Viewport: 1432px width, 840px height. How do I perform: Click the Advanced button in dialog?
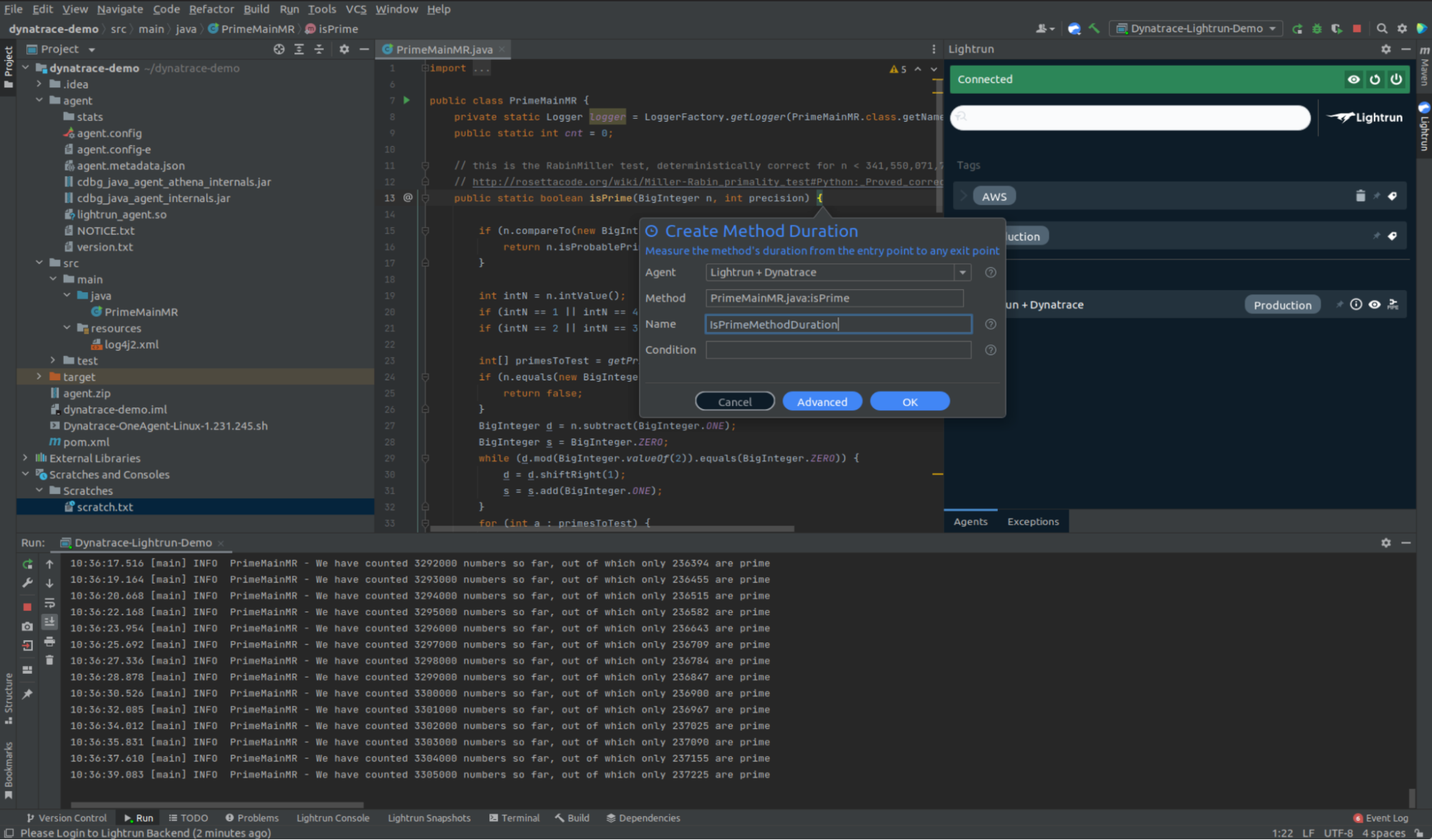(822, 402)
